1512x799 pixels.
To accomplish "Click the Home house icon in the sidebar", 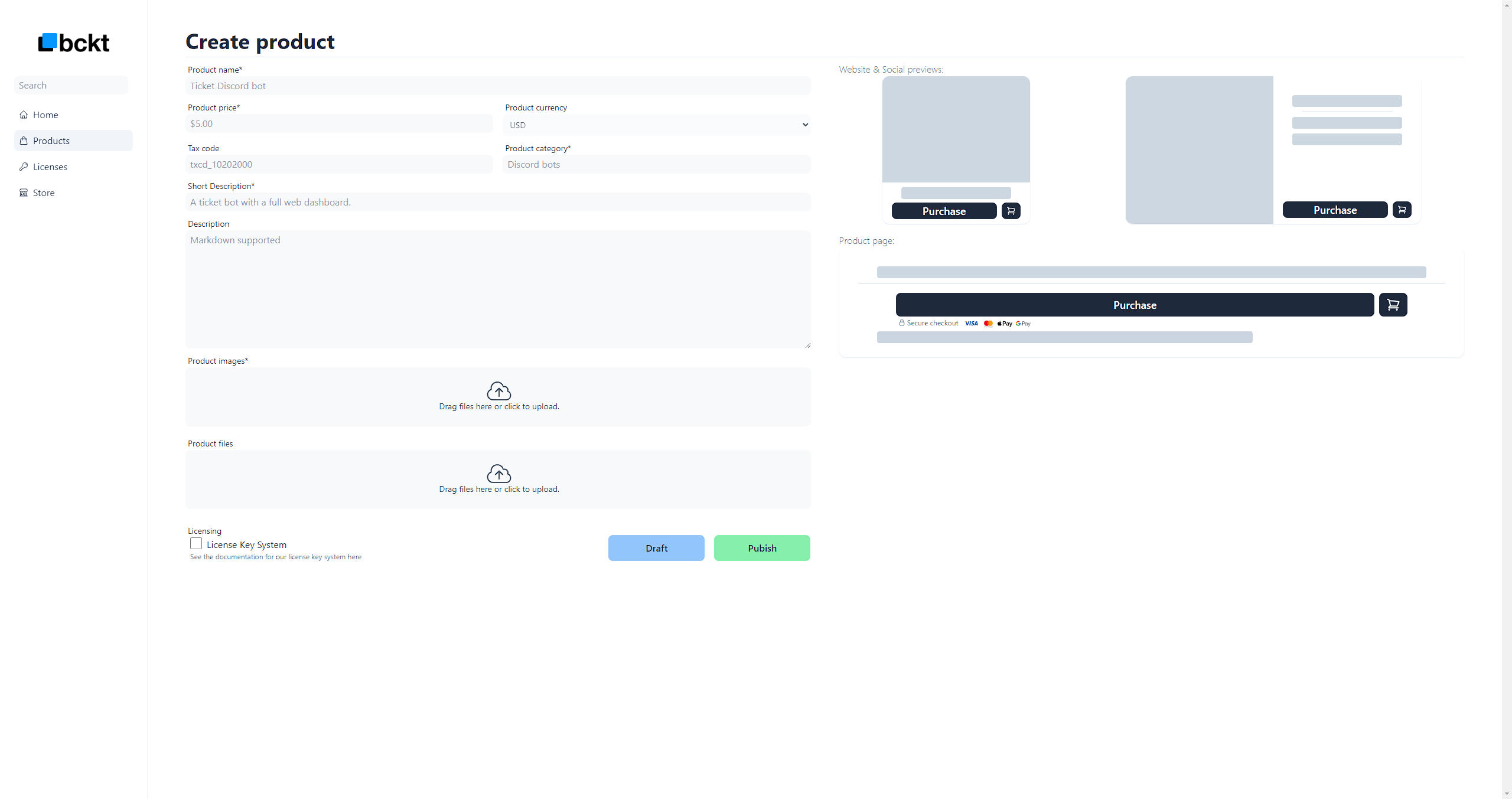I will click(x=24, y=115).
